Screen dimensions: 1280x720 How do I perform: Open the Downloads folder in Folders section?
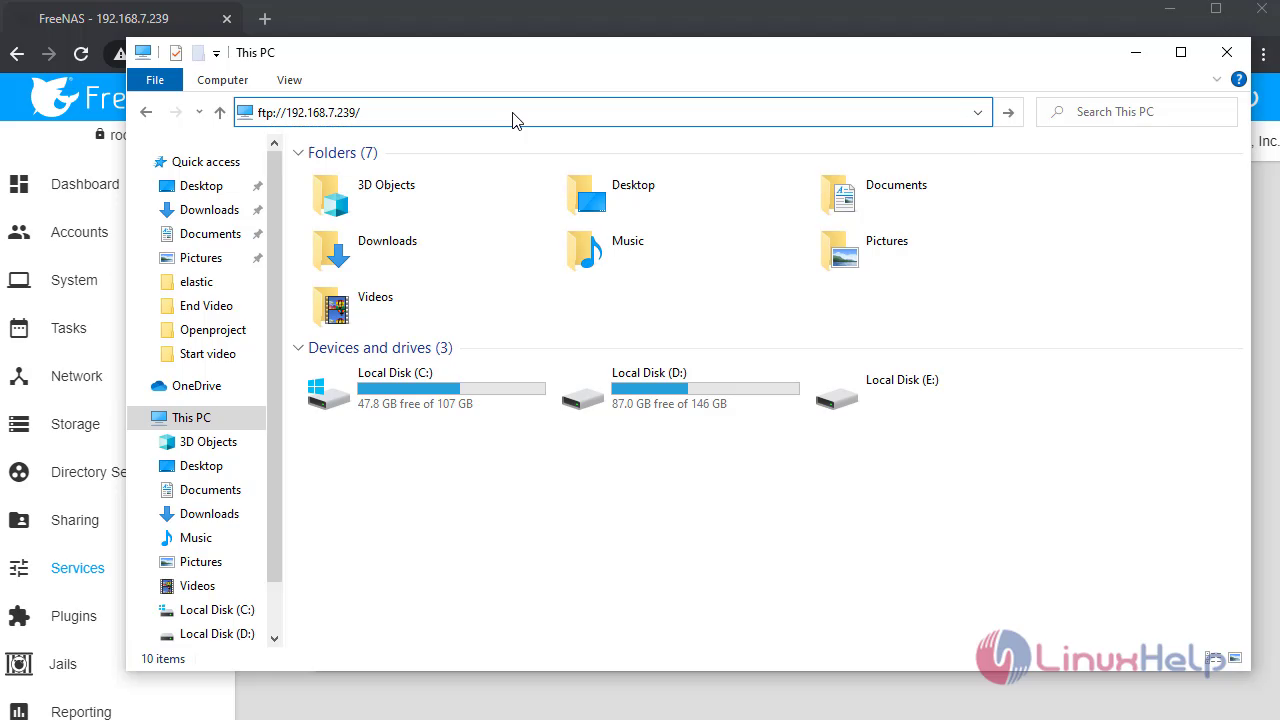pyautogui.click(x=330, y=251)
